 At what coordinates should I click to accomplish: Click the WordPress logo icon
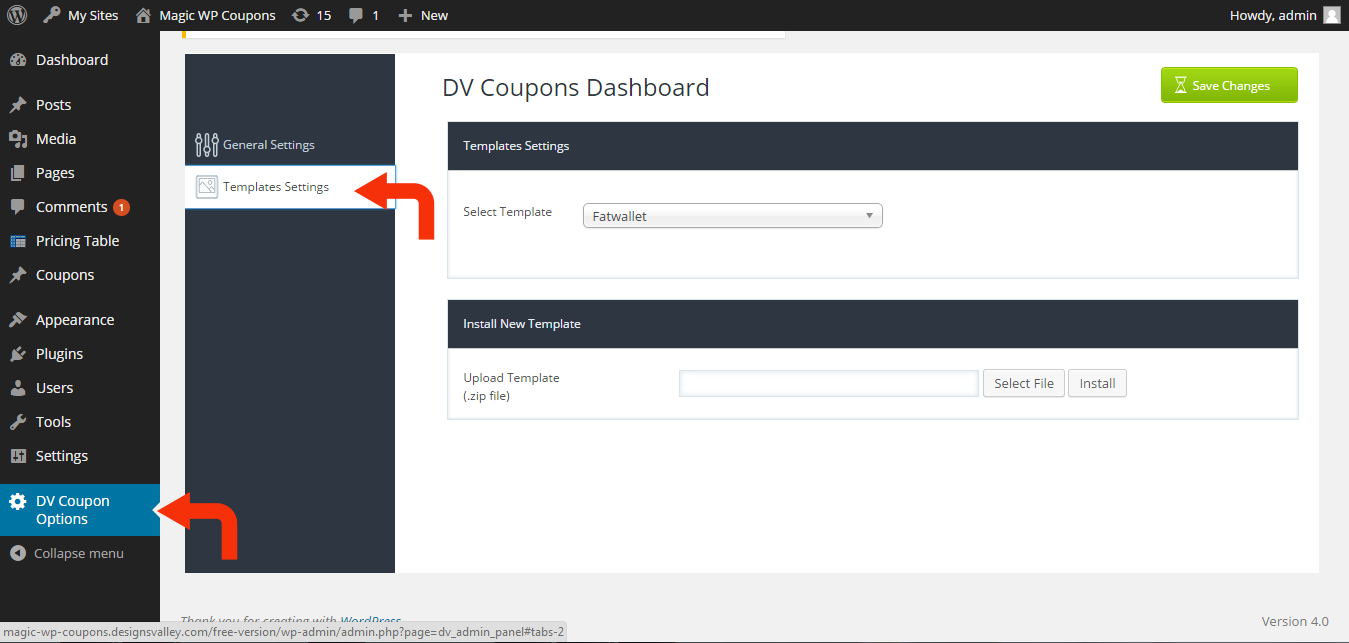[17, 15]
